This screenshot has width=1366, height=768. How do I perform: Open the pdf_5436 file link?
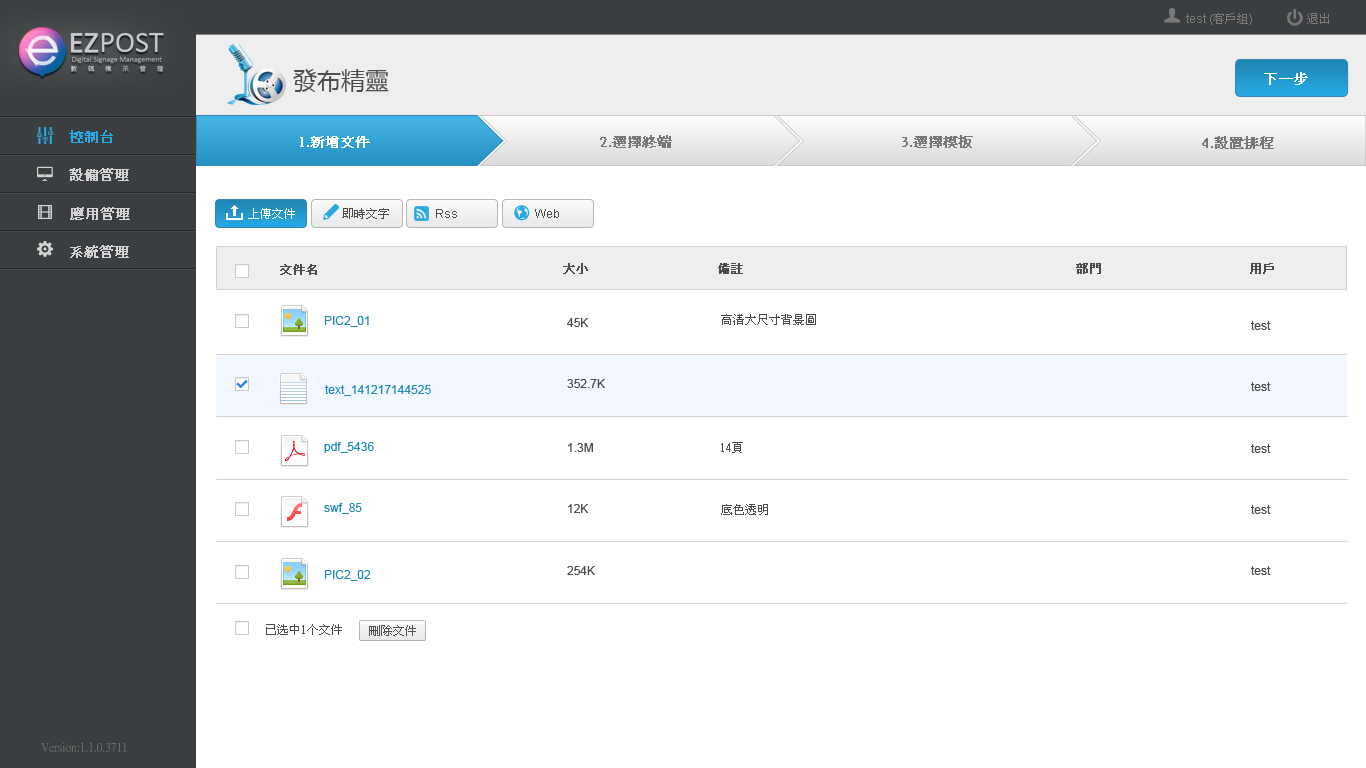pos(349,447)
